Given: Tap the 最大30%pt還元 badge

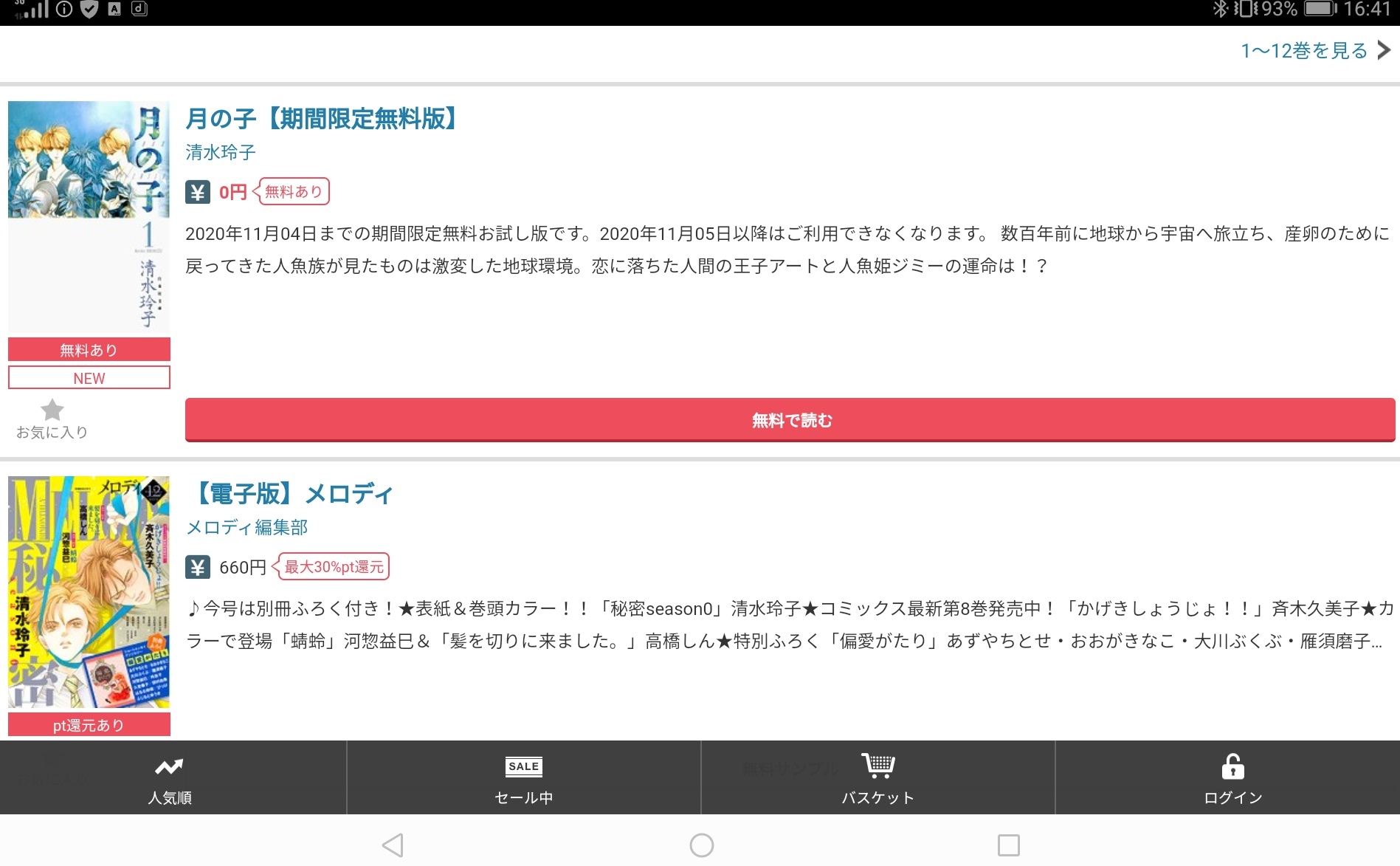Looking at the screenshot, I should (x=334, y=567).
